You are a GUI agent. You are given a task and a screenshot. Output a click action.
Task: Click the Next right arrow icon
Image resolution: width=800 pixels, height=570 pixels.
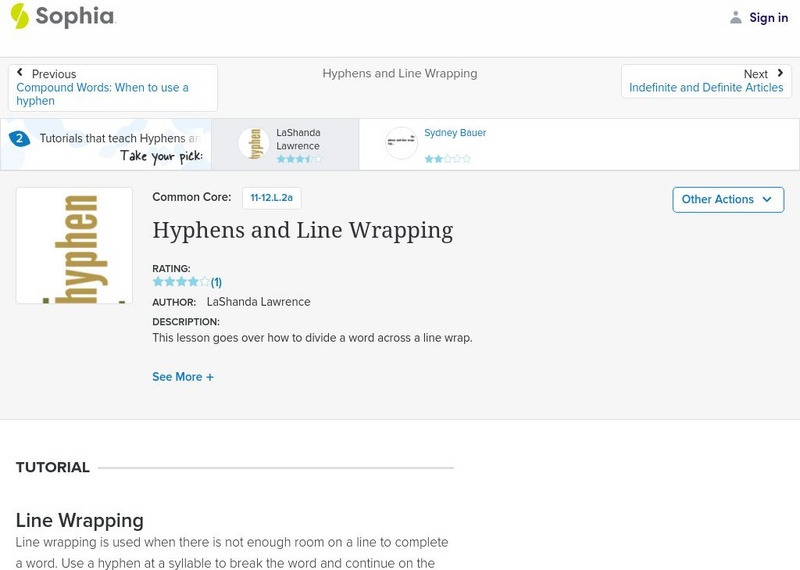780,73
